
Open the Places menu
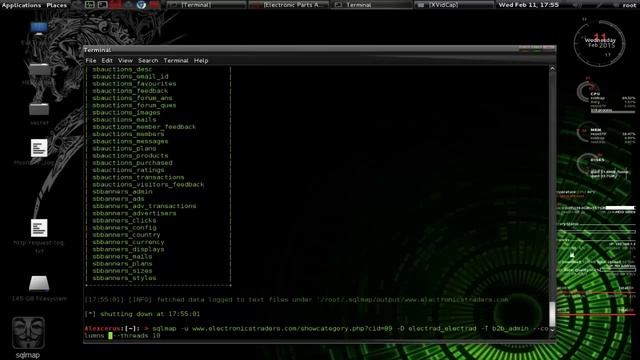57,5
